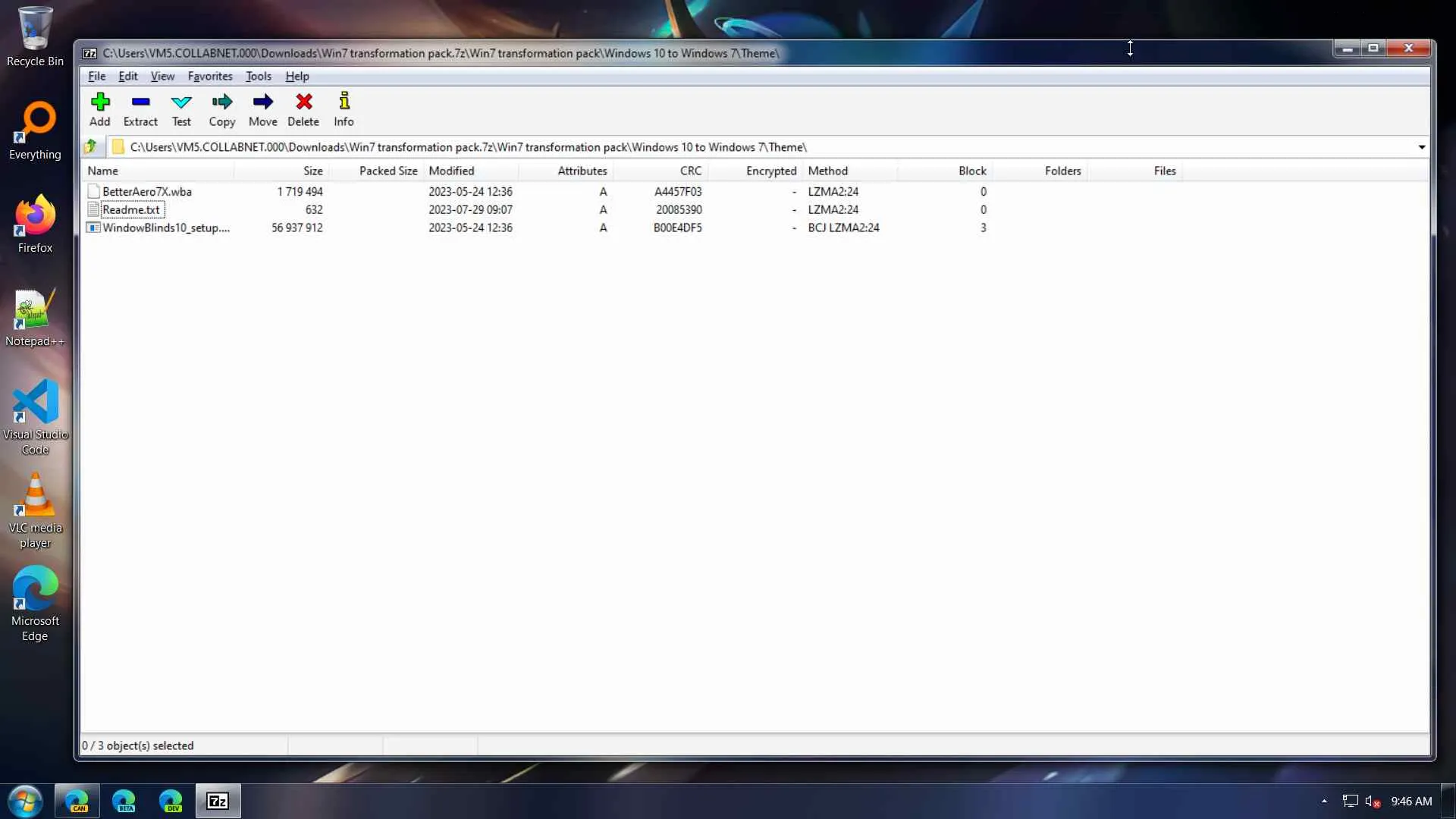Click the muted volume tray icon
The height and width of the screenshot is (819, 1456).
(x=1372, y=801)
